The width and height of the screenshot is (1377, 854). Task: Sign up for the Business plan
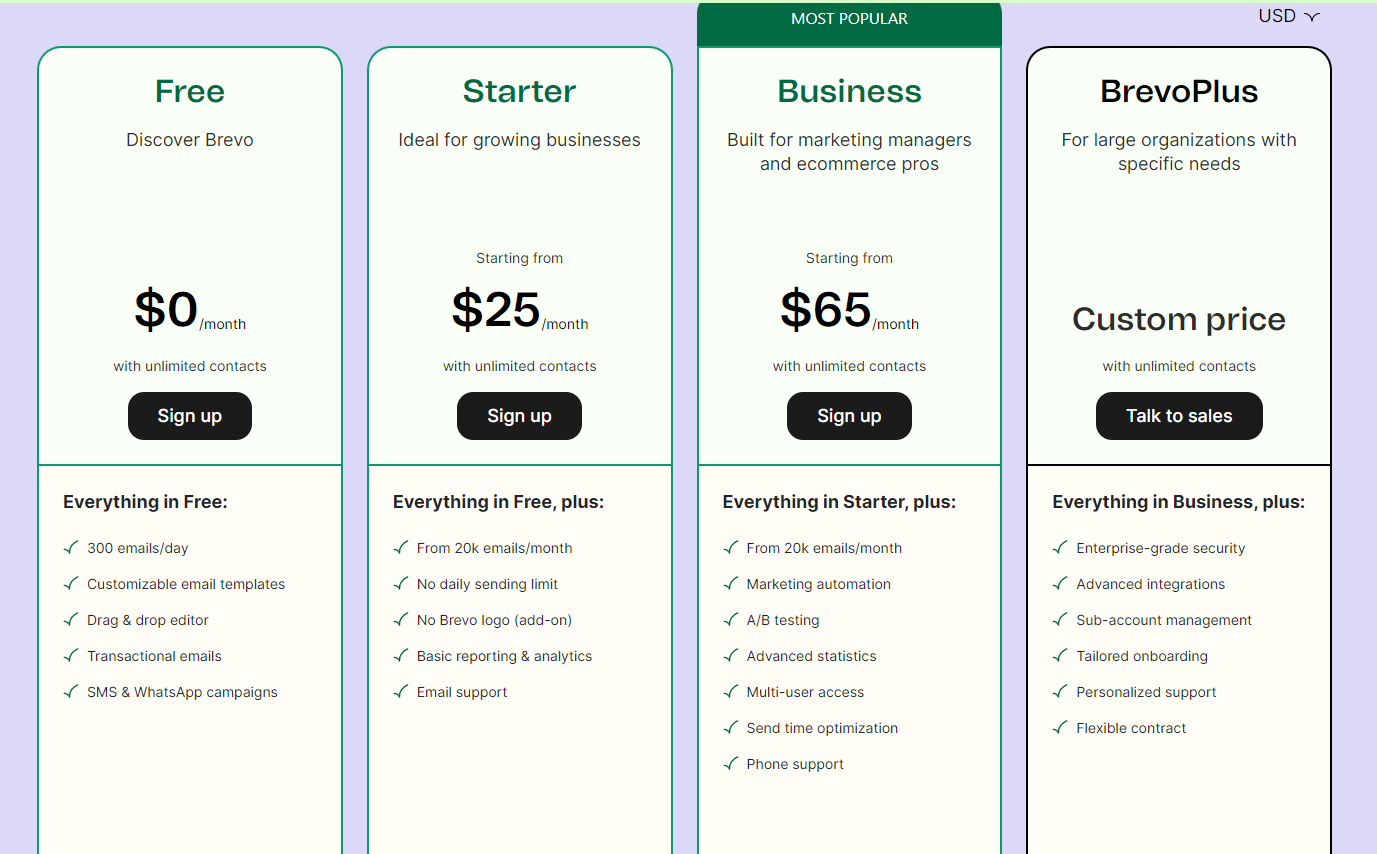[849, 416]
